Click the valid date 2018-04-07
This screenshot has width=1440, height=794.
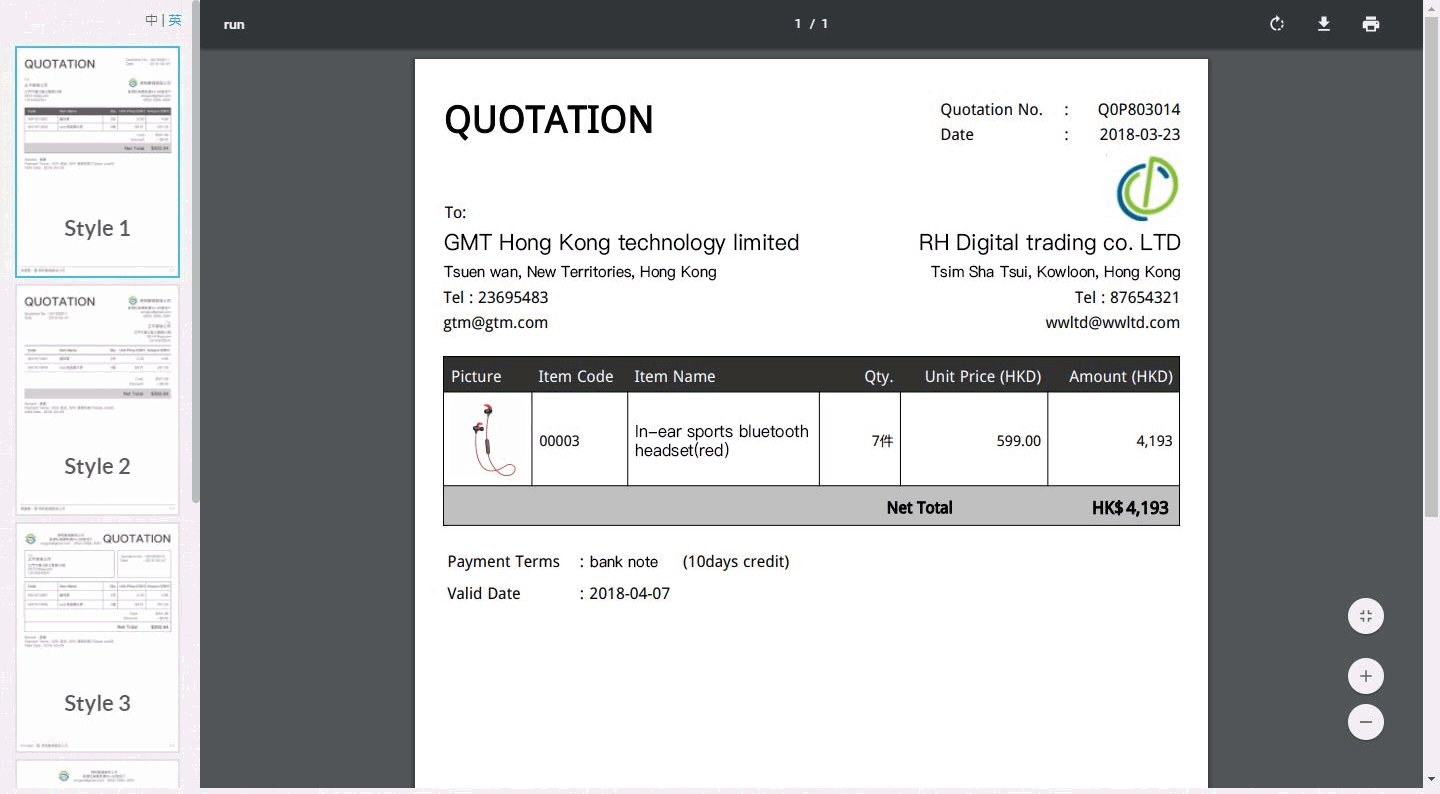(x=630, y=594)
